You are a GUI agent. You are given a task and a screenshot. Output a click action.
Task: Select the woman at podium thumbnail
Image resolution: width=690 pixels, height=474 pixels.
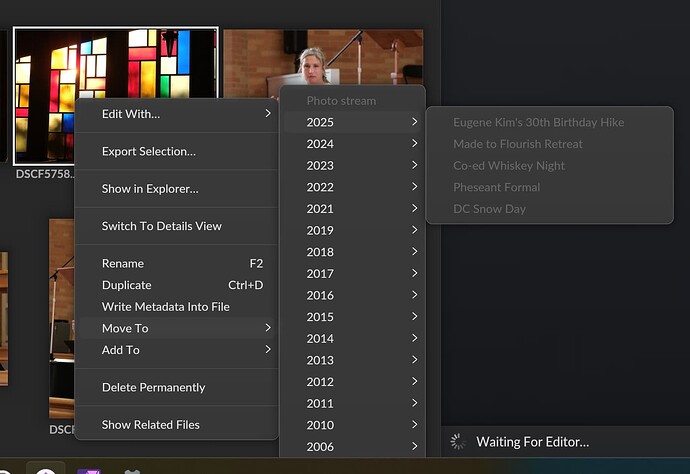point(323,57)
